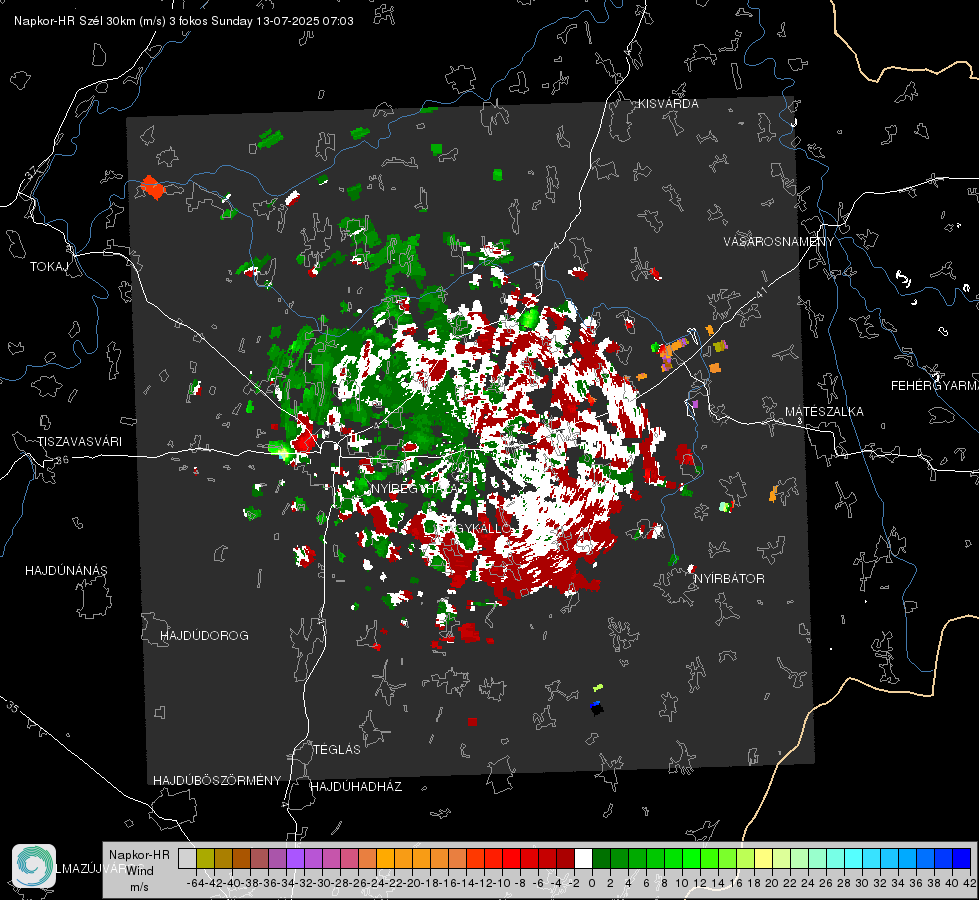979x900 pixels.
Task: Click the 0 value on the legend scale
Action: tap(592, 883)
